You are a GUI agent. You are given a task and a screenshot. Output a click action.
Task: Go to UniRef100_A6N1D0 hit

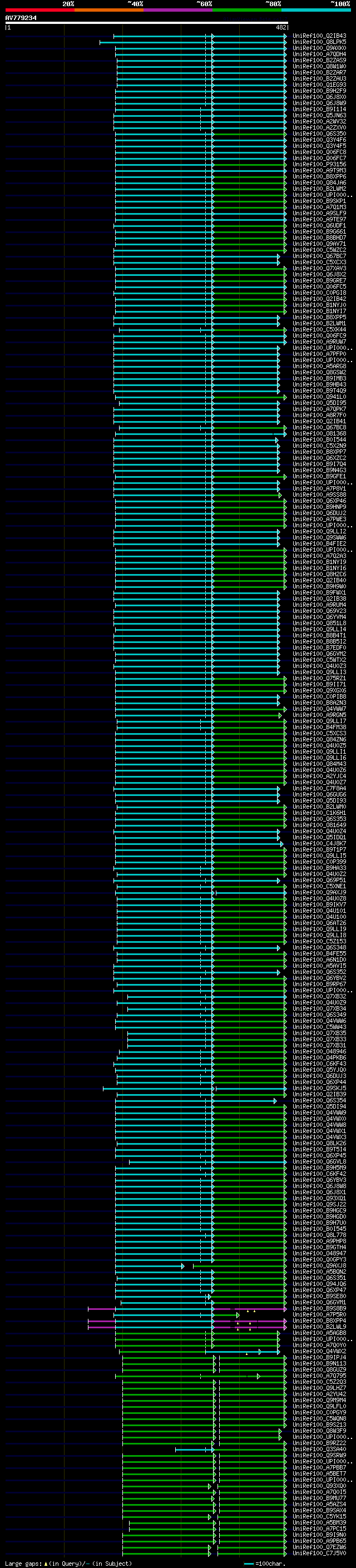click(x=319, y=960)
